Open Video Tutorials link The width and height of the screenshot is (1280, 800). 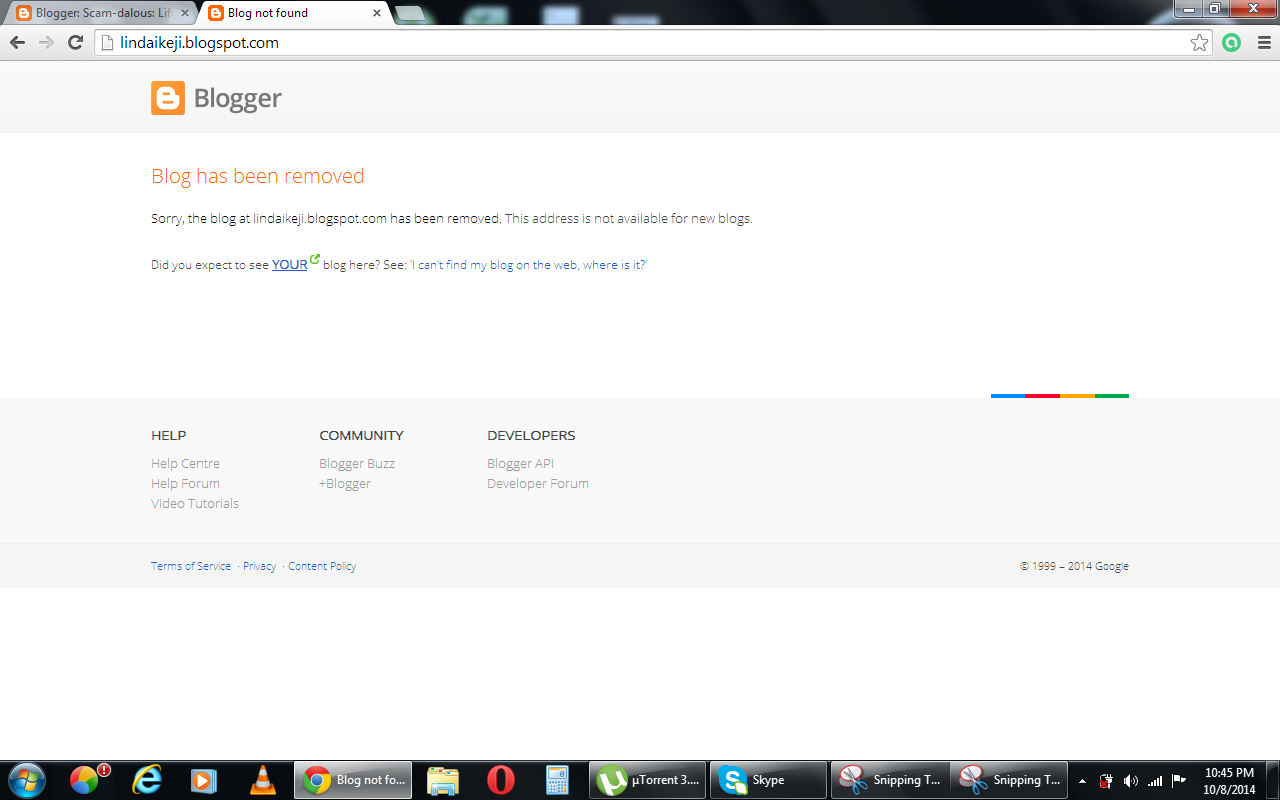coord(195,503)
